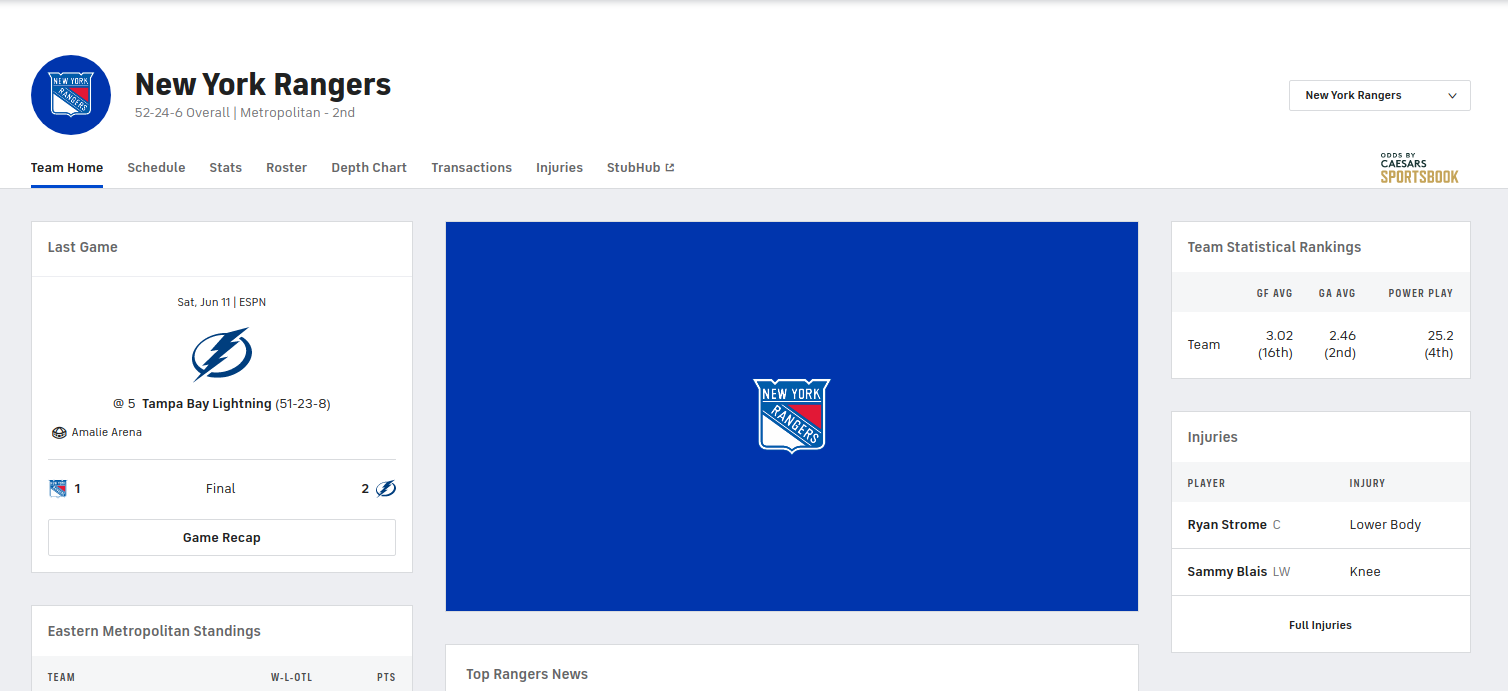Click the 52-24-6 Overall record text

coord(182,113)
